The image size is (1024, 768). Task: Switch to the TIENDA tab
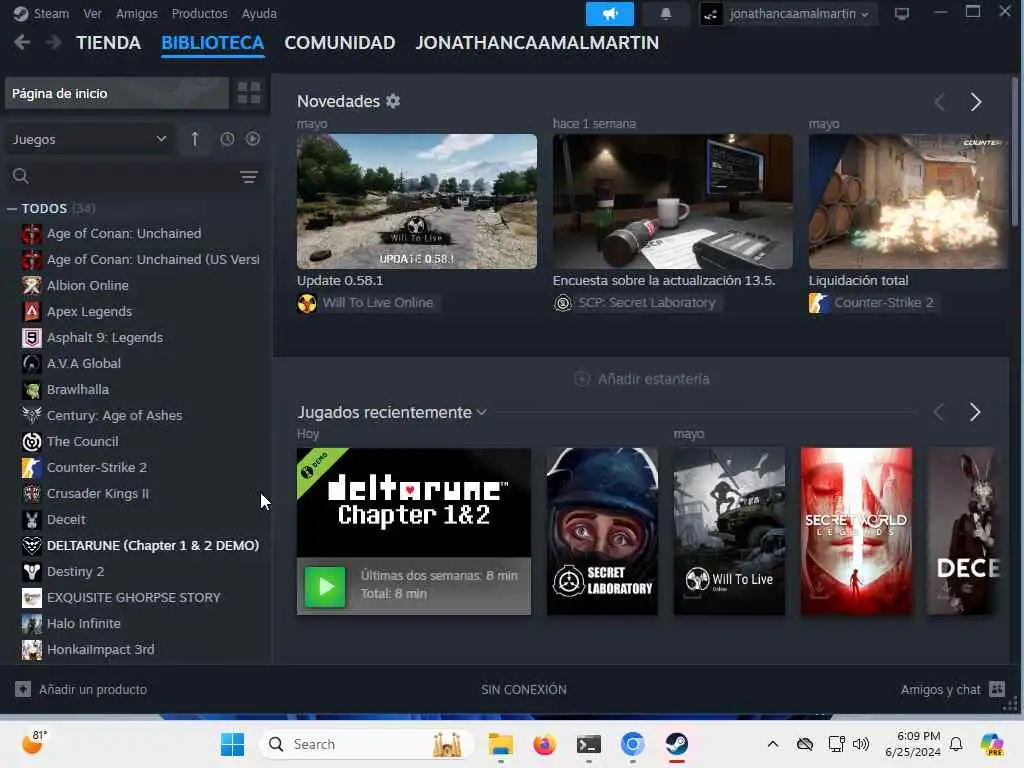(x=108, y=43)
